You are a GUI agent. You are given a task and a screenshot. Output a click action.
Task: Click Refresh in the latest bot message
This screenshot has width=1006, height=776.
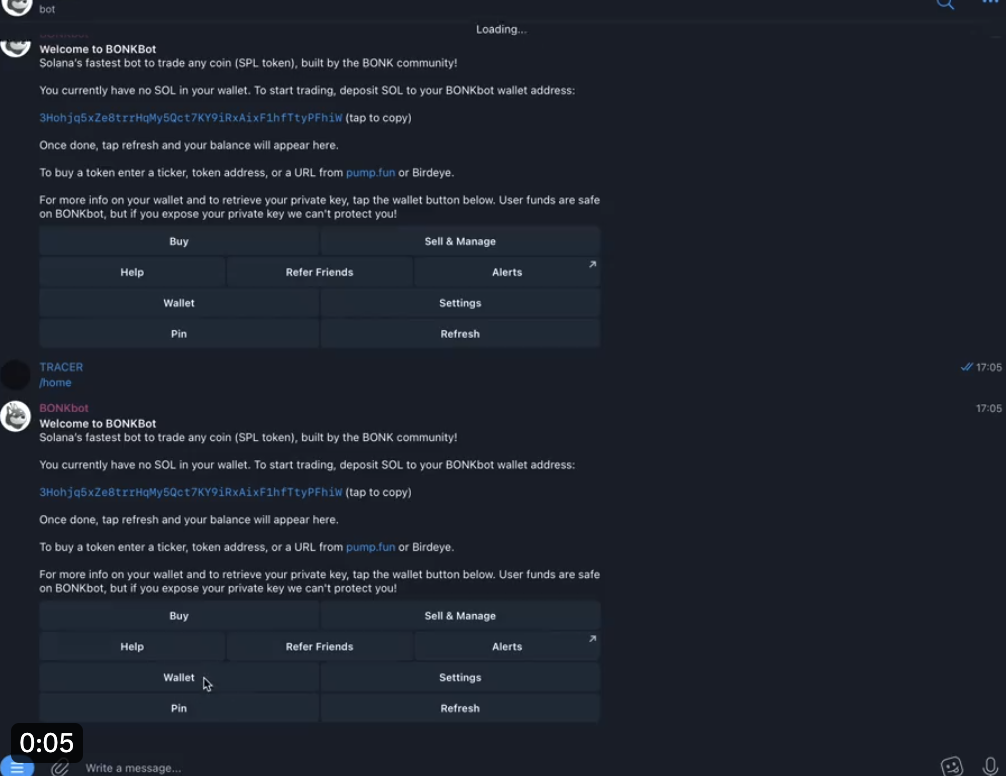(x=460, y=708)
